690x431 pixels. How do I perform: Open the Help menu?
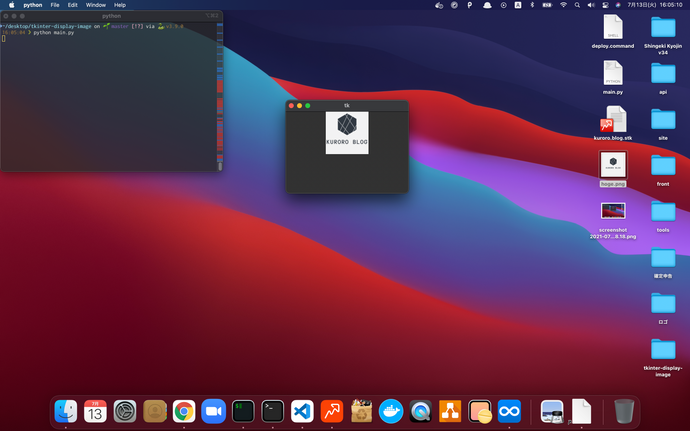(x=120, y=5)
